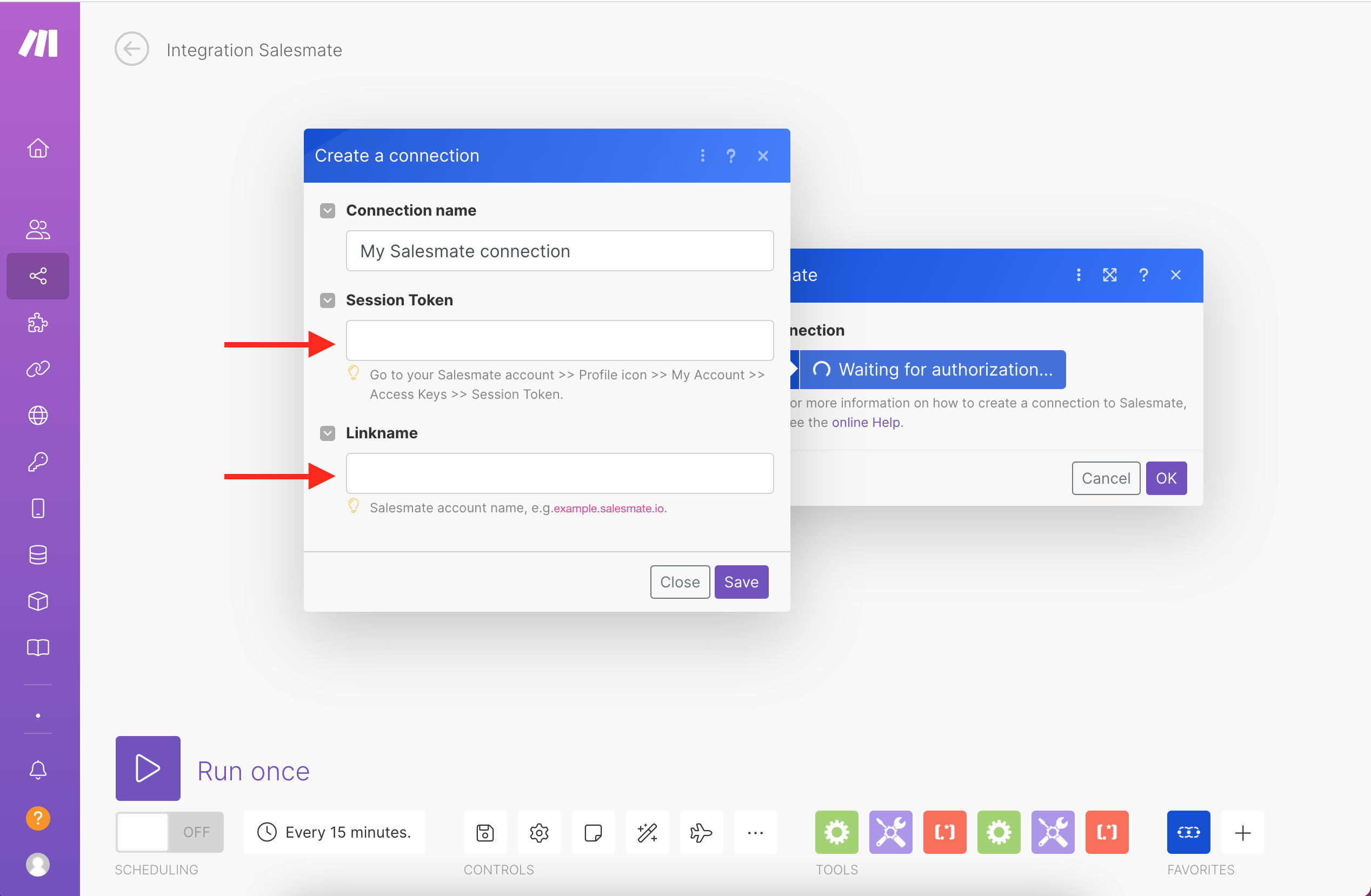This screenshot has height=896, width=1371.
Task: Open the first green Flow control tool
Action: (837, 833)
